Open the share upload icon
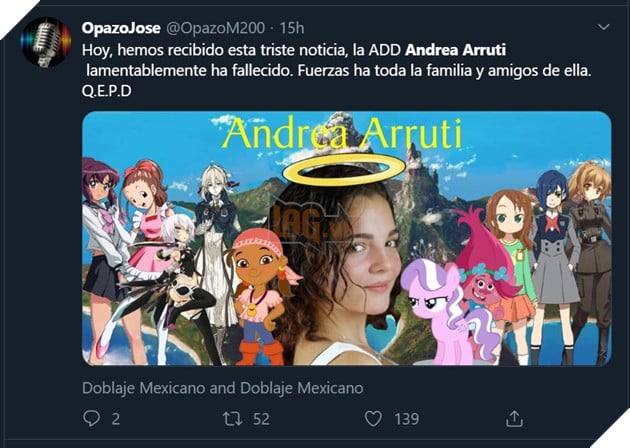Viewport: 630px width, 448px height. point(514,418)
